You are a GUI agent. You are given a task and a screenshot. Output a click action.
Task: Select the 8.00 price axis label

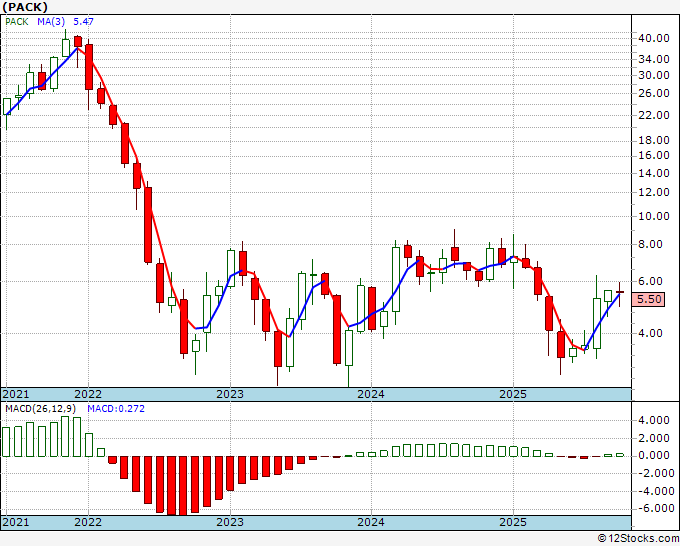650,244
